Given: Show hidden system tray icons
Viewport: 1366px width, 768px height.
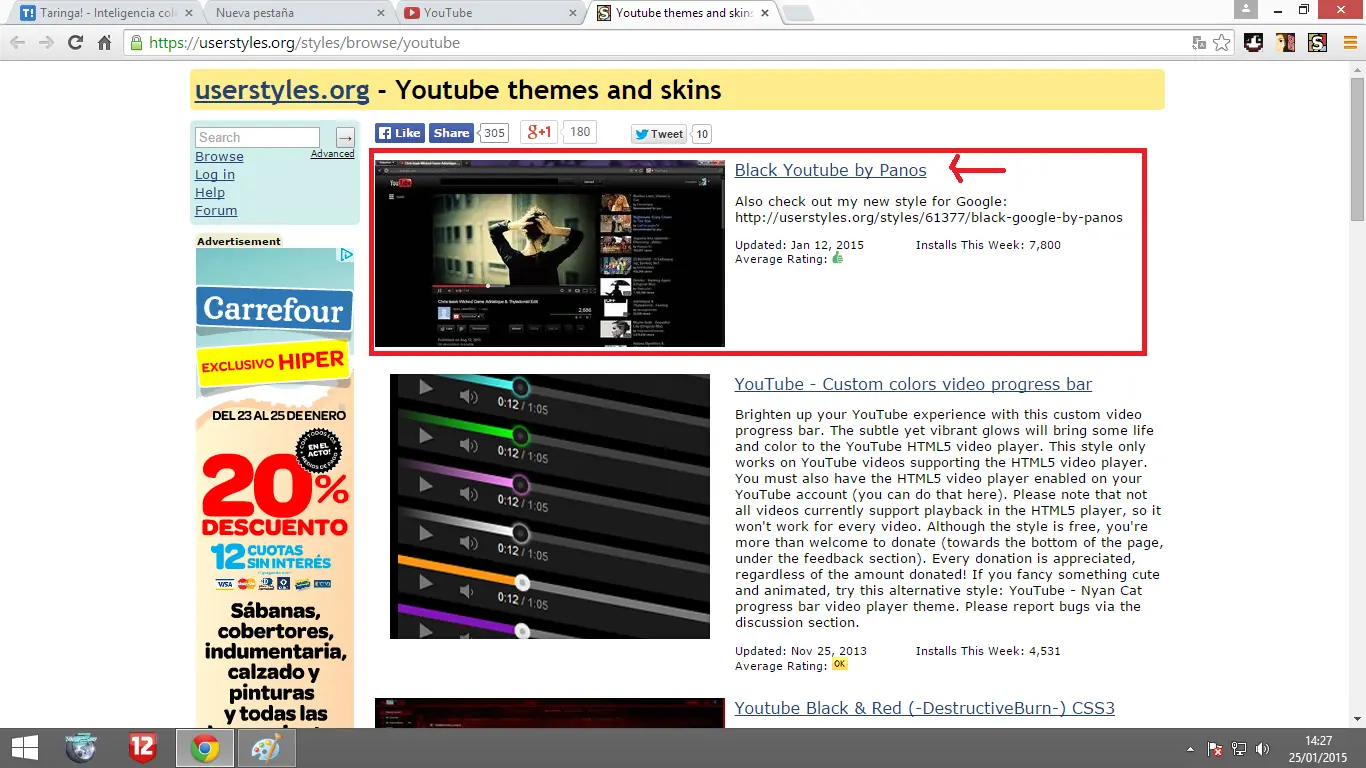Looking at the screenshot, I should pyautogui.click(x=1190, y=749).
